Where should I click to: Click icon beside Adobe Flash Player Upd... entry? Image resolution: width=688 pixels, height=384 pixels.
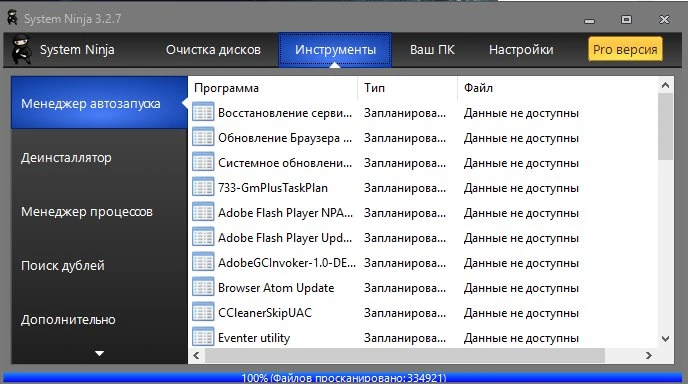pos(203,238)
